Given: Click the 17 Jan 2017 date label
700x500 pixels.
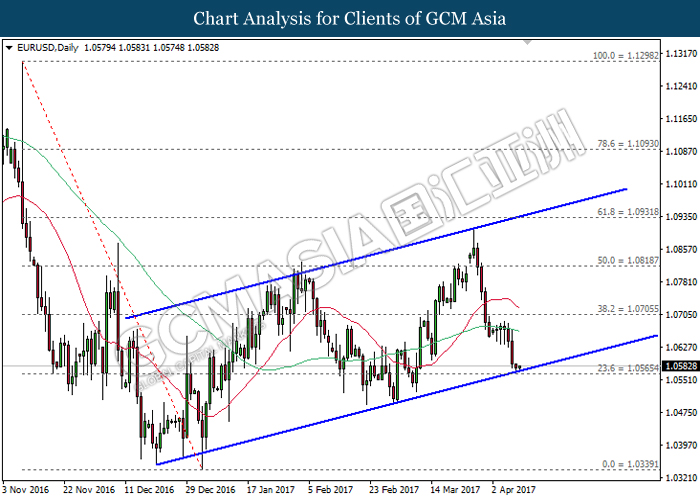Looking at the screenshot, I should coord(271,490).
